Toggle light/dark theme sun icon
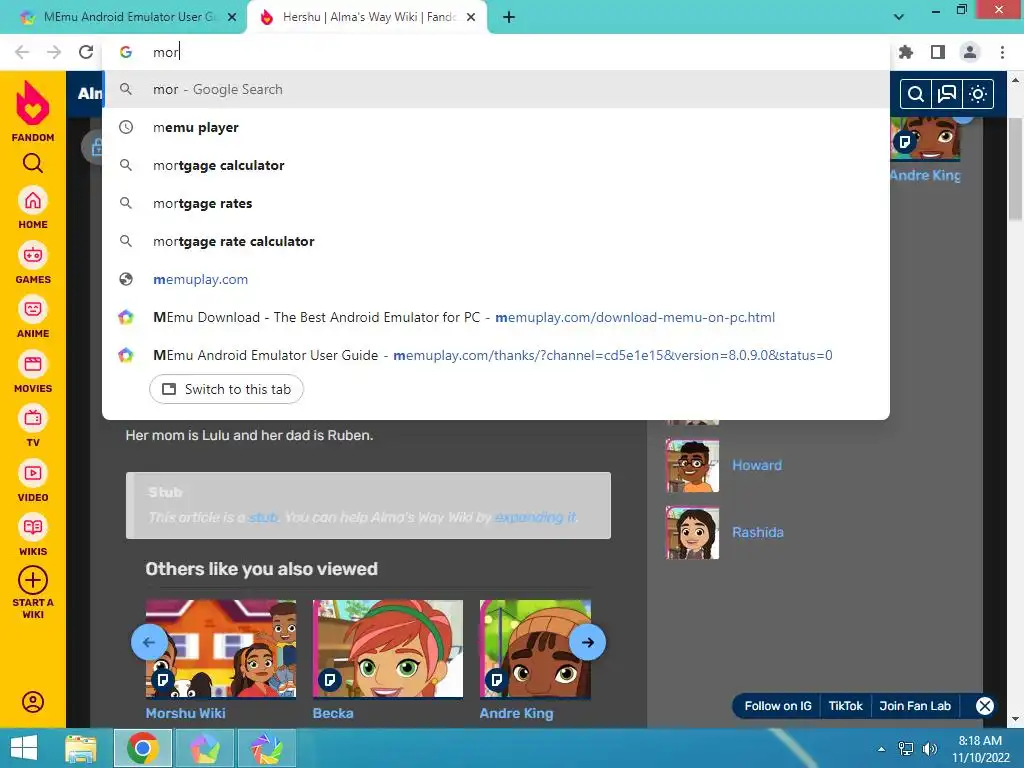The image size is (1024, 768). 978,94
